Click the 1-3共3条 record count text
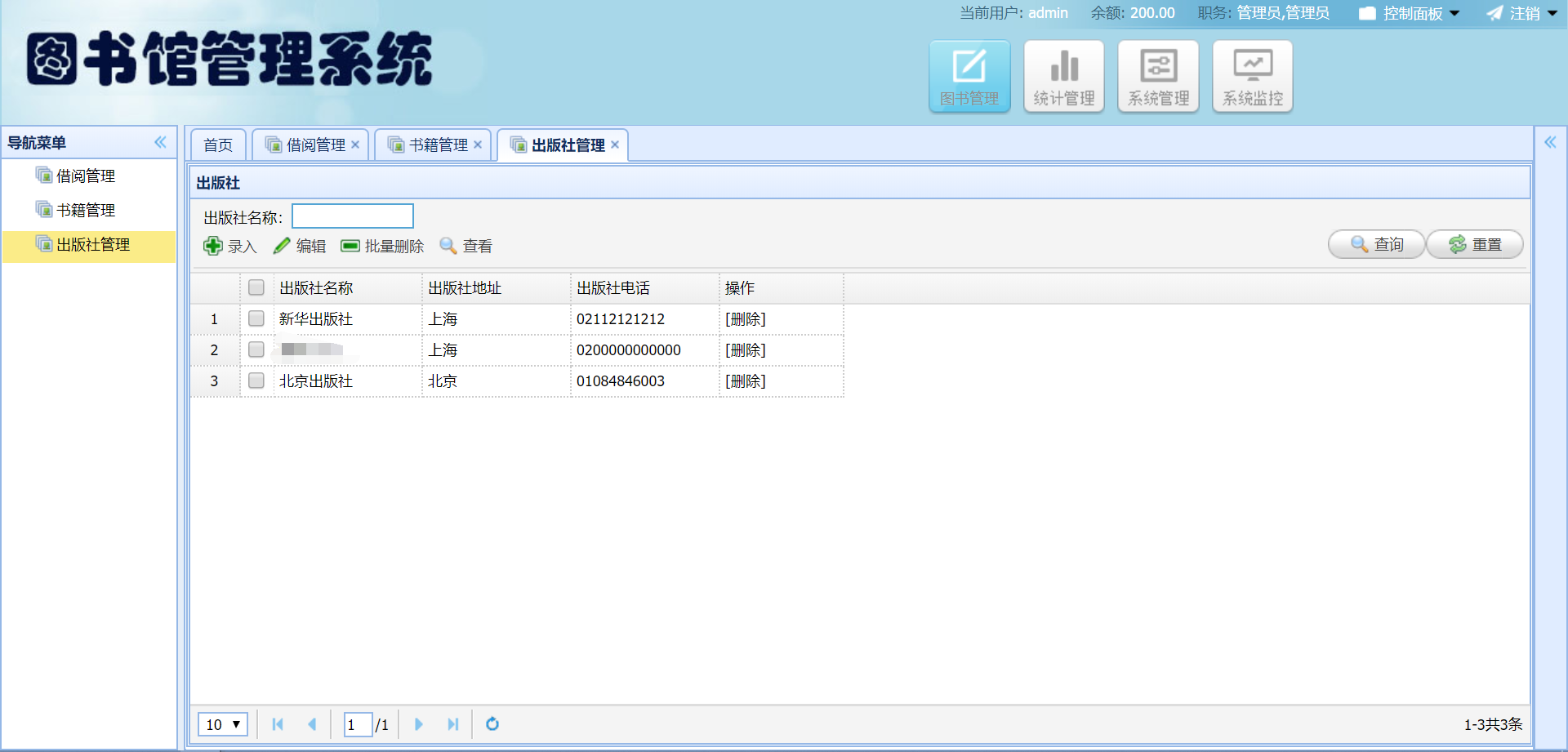Image resolution: width=1568 pixels, height=752 pixels. [1493, 724]
